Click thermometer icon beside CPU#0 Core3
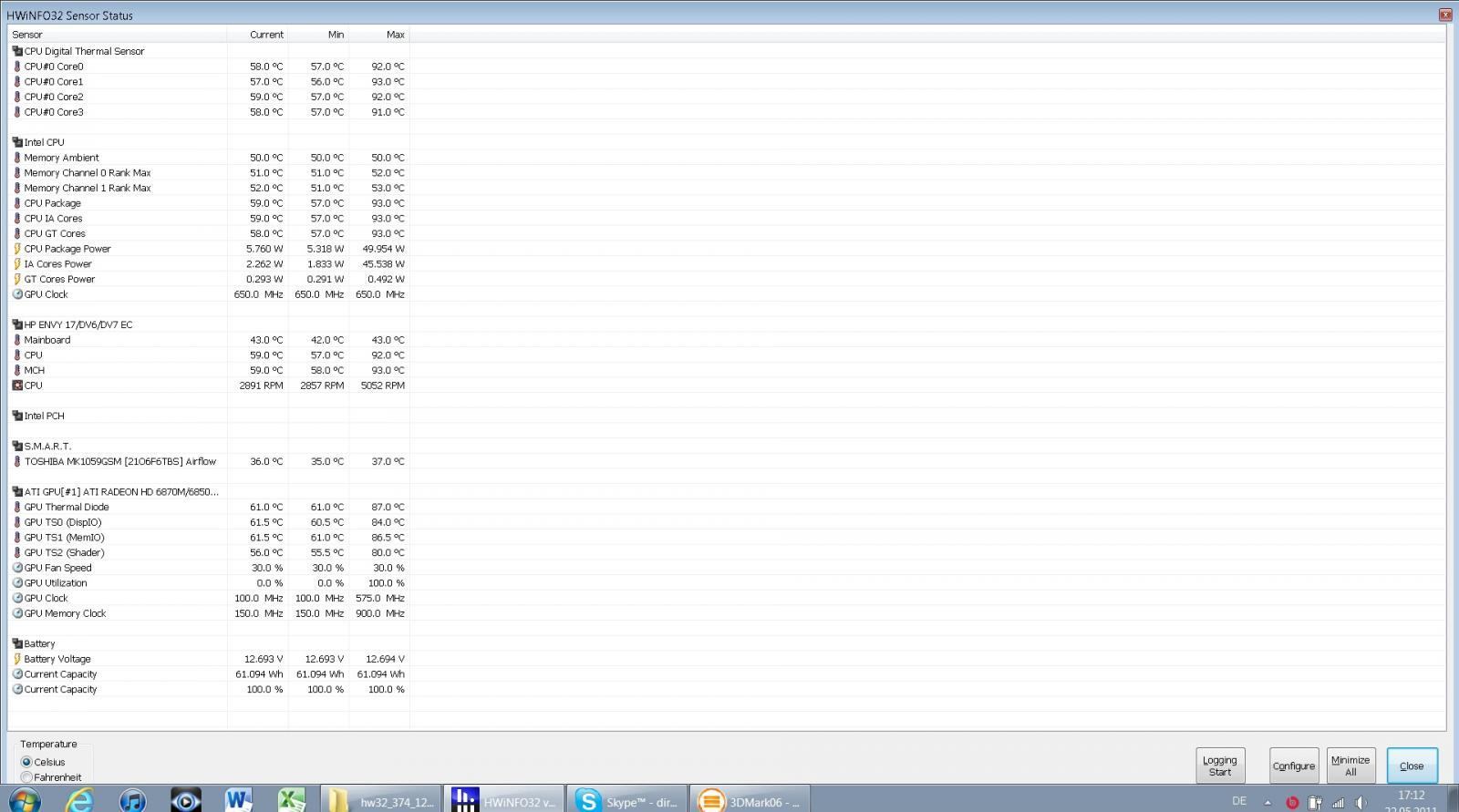This screenshot has width=1459, height=812. (17, 112)
